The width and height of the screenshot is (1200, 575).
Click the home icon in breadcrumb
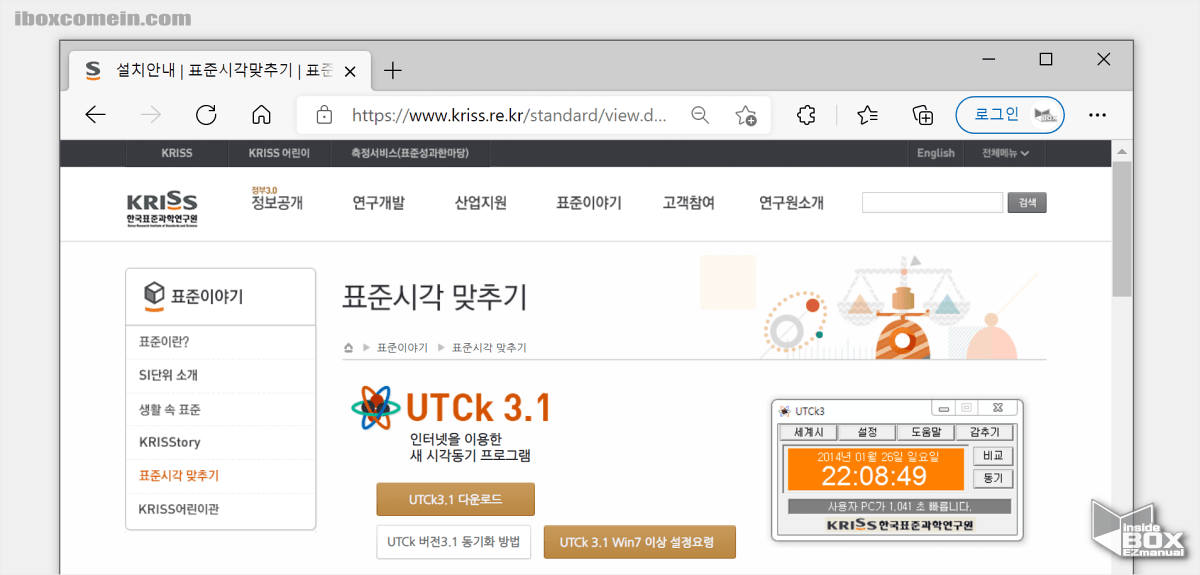(x=348, y=348)
